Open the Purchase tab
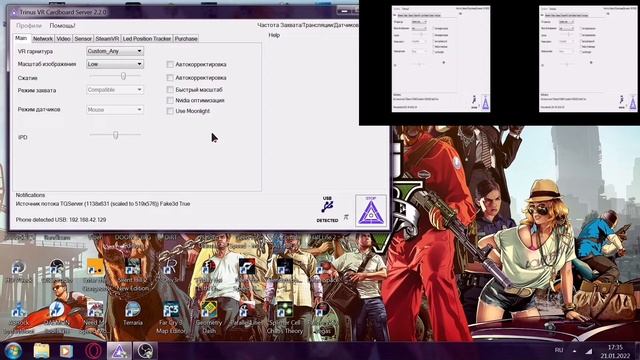The height and width of the screenshot is (360, 640). point(186,39)
